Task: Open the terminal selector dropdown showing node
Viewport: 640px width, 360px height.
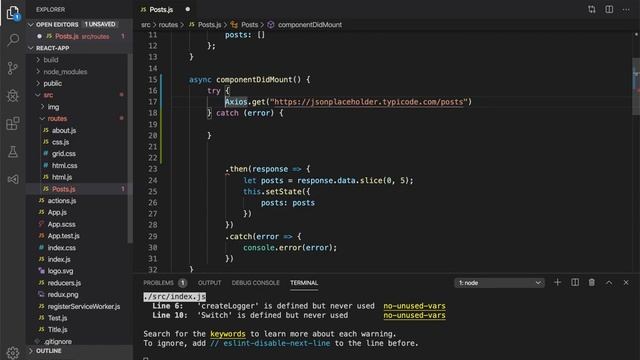Action: tap(499, 282)
